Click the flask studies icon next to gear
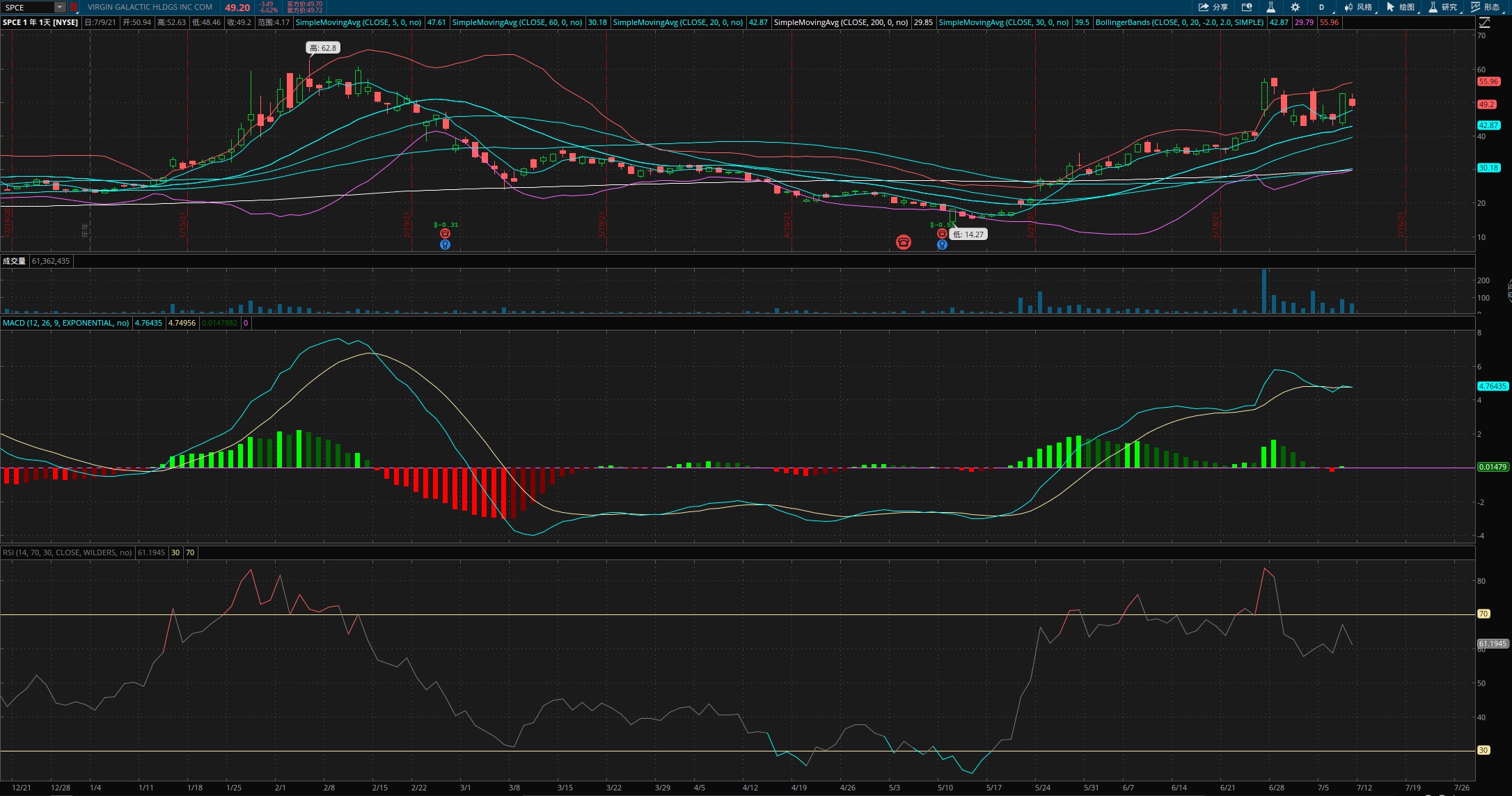Viewport: 1512px width, 796px height. (x=1270, y=7)
